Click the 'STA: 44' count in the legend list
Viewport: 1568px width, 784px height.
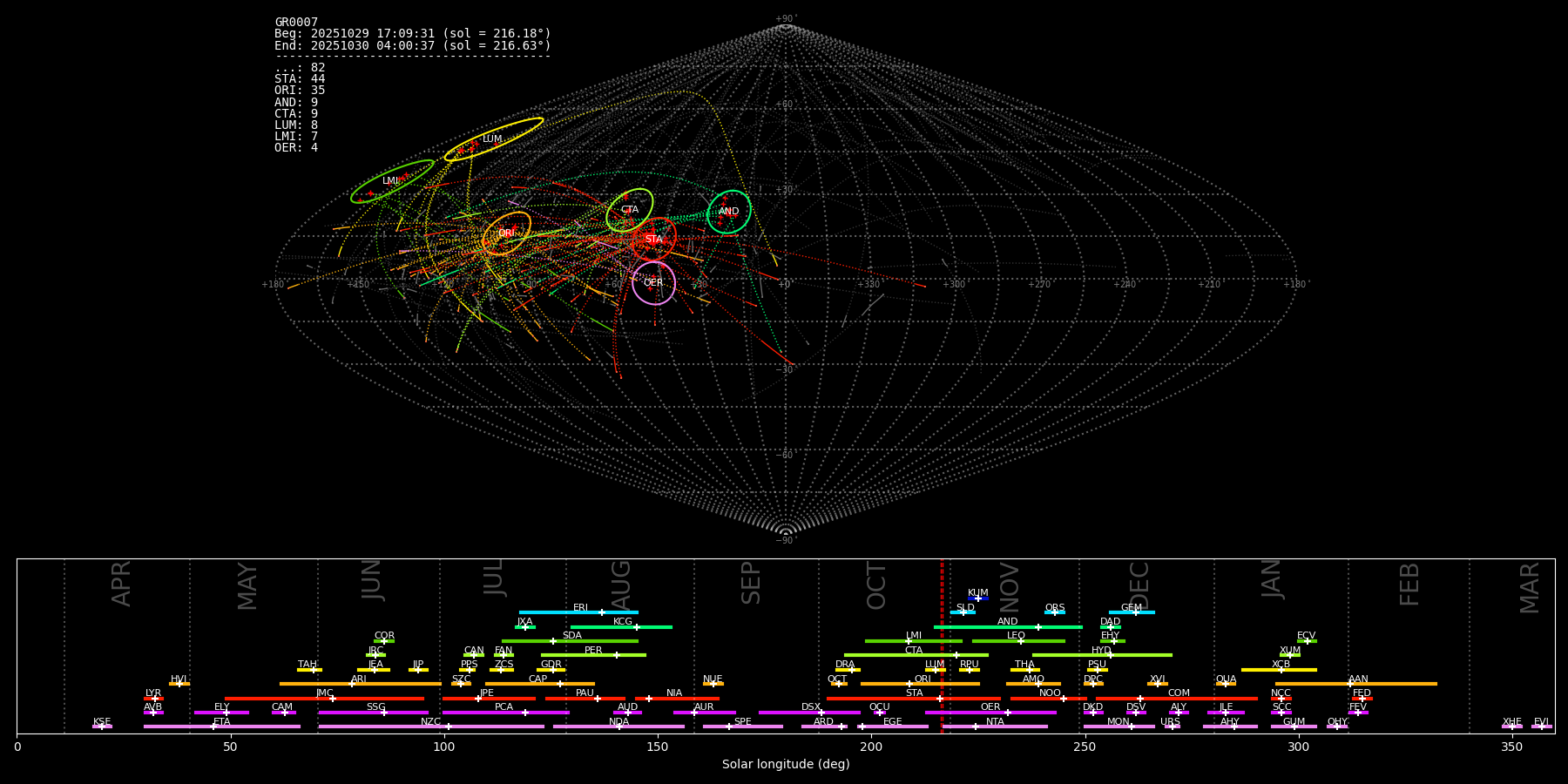click(300, 79)
